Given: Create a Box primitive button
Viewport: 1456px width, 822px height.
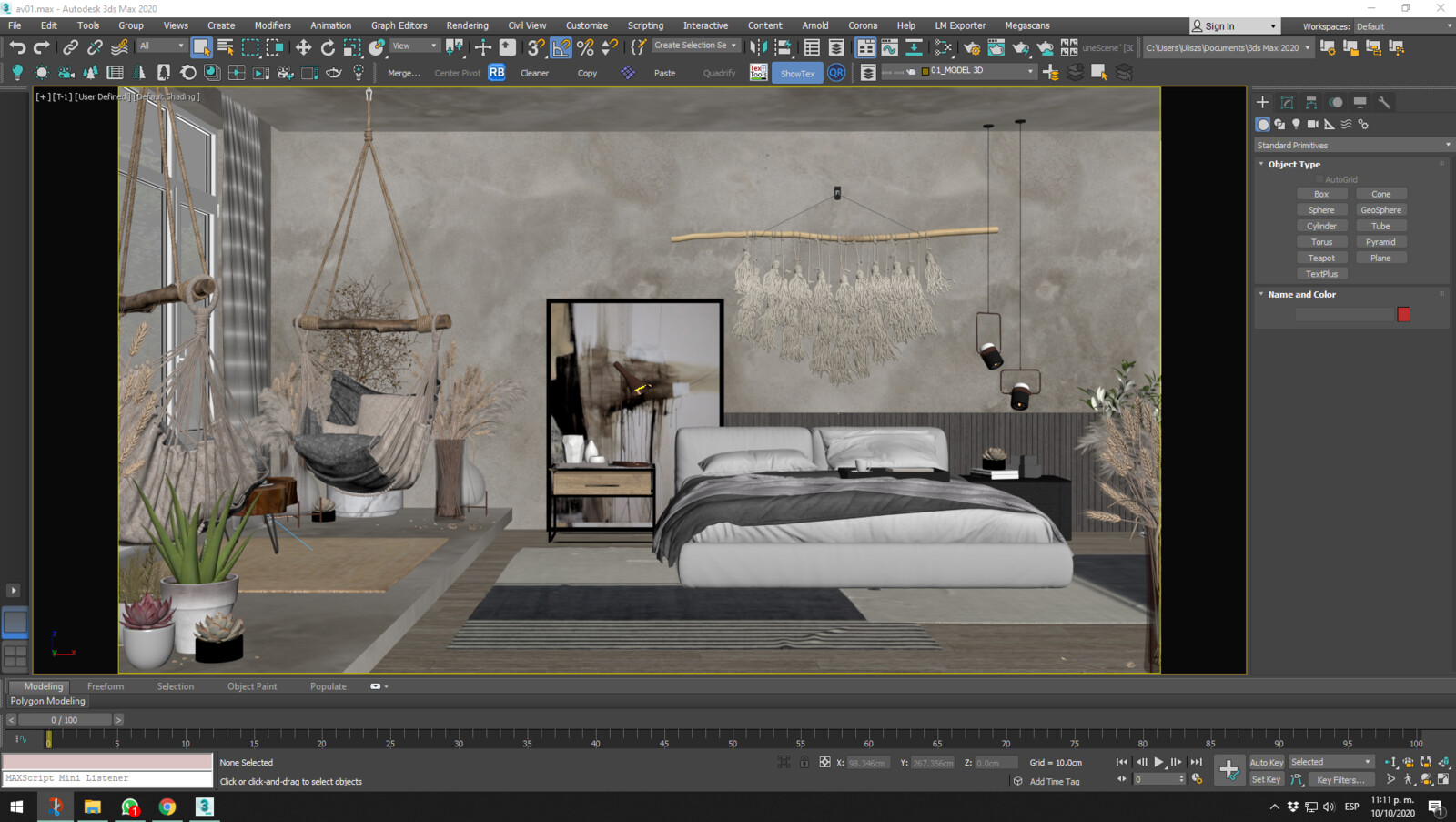Looking at the screenshot, I should tap(1321, 194).
